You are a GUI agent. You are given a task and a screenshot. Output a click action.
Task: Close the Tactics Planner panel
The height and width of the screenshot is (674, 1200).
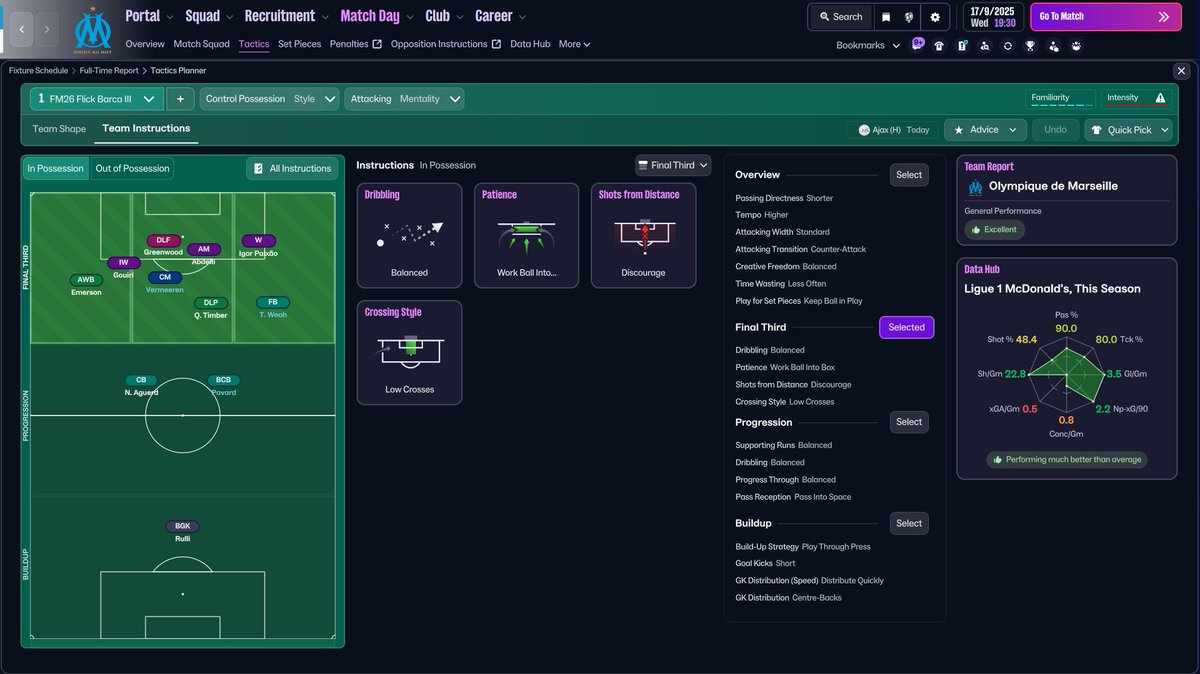[x=1182, y=71]
